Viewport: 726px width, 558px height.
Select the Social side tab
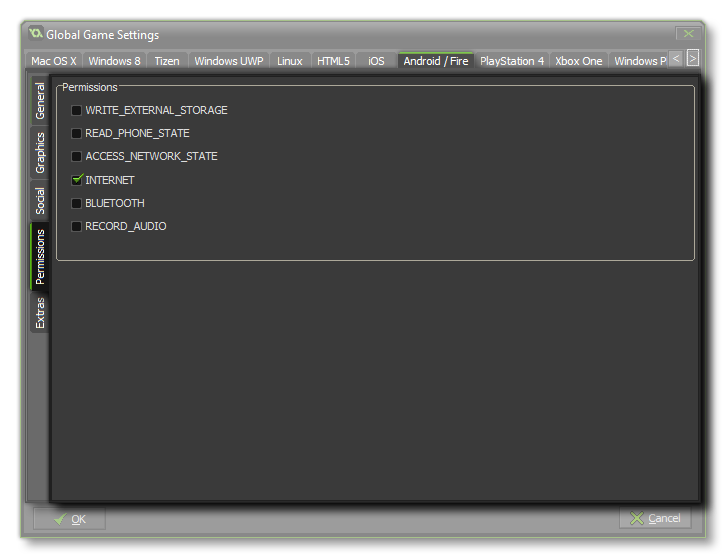pos(40,201)
